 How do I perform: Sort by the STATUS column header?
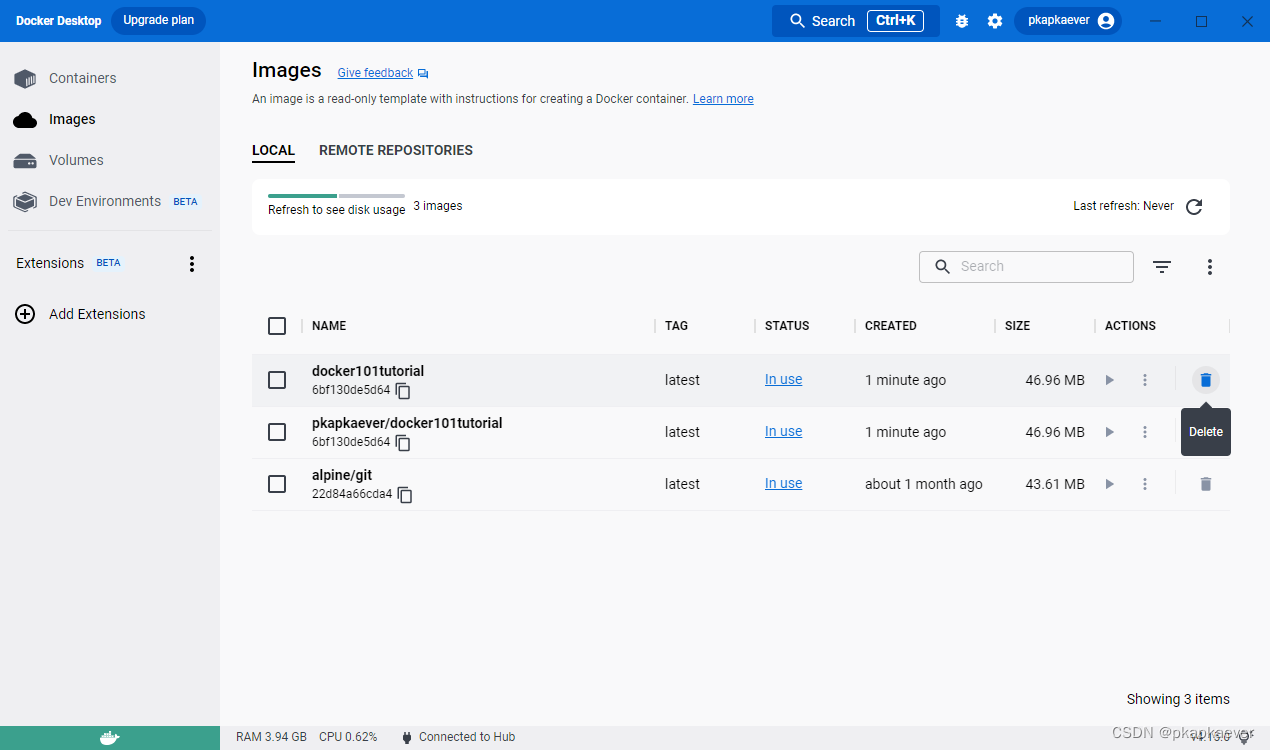(787, 326)
